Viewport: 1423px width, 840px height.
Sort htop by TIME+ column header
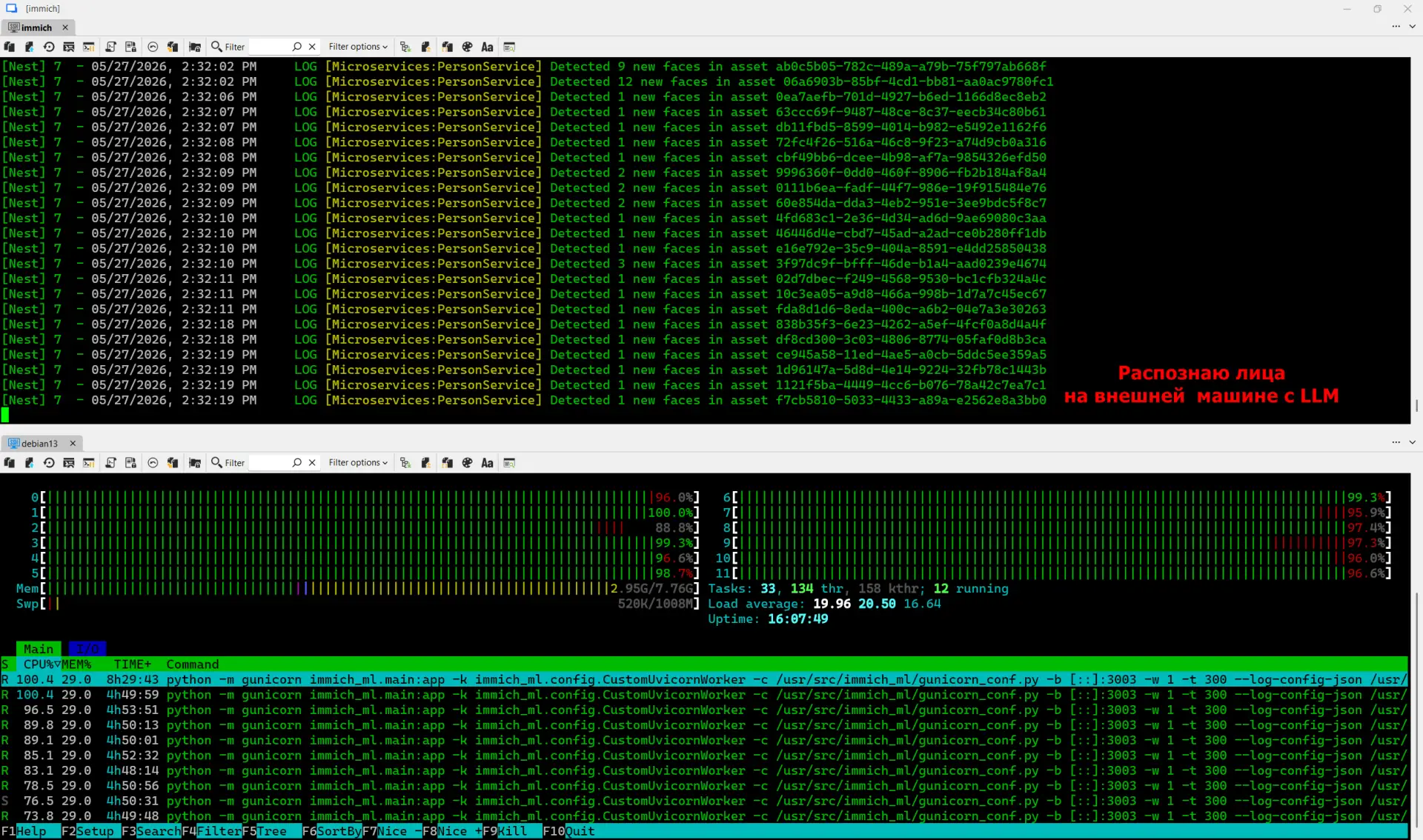[x=133, y=664]
